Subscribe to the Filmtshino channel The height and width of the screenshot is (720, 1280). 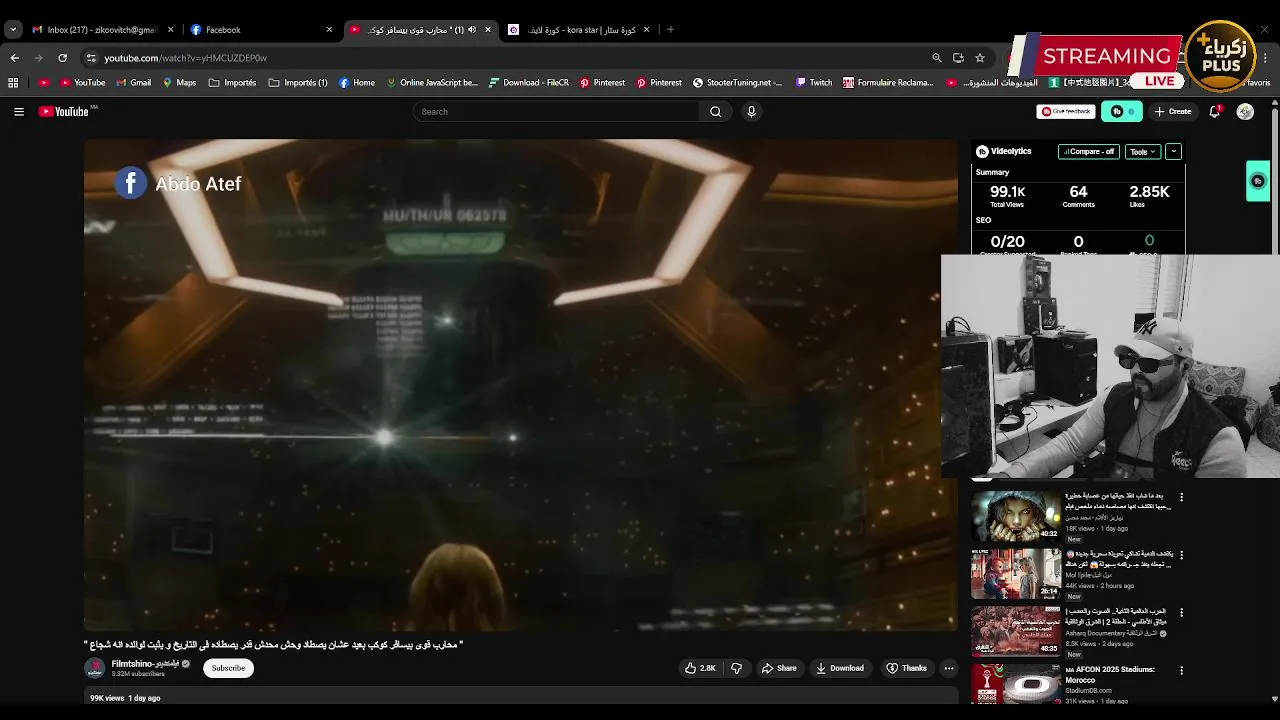228,668
